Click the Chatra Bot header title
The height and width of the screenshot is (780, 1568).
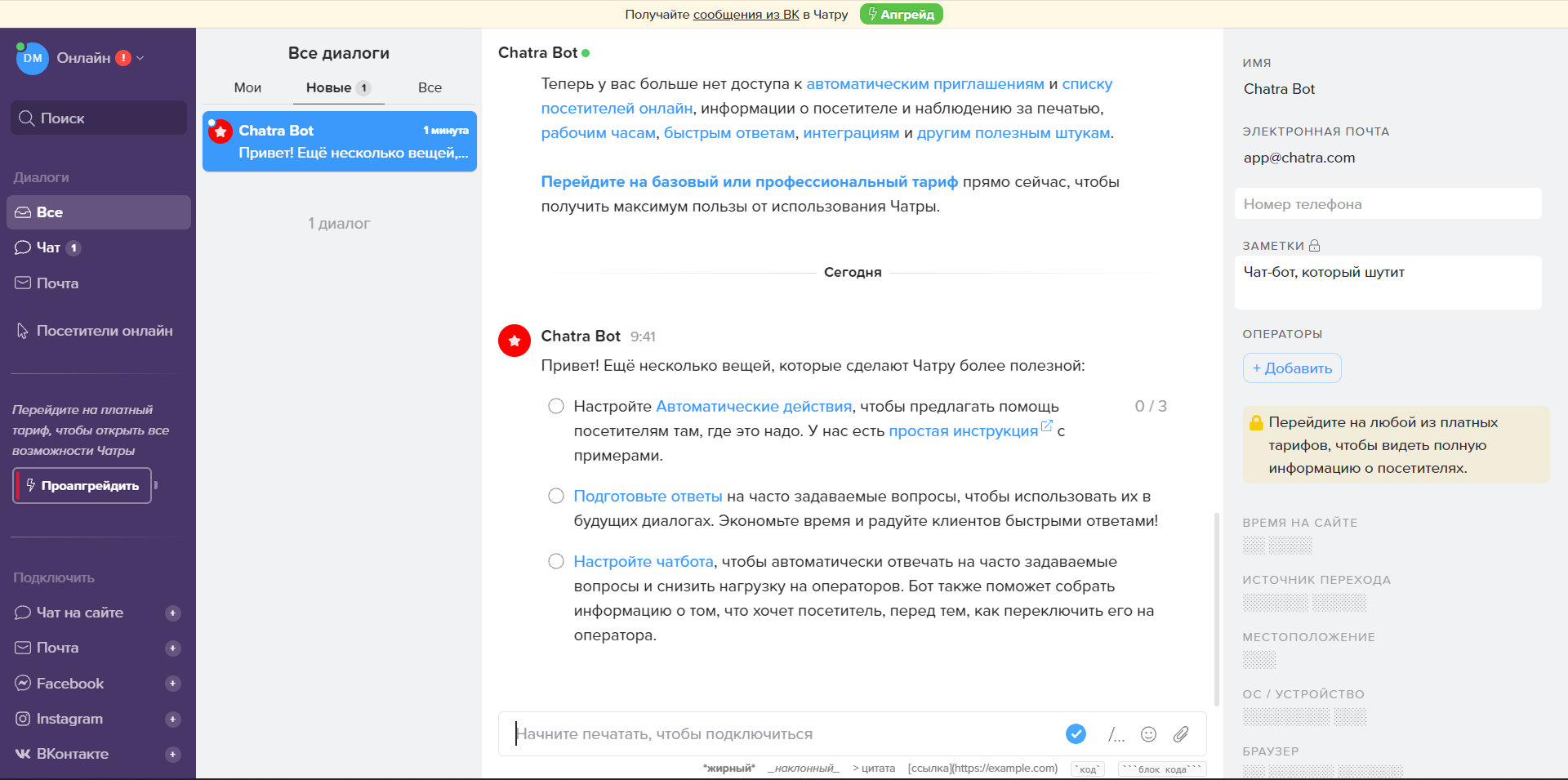point(537,52)
